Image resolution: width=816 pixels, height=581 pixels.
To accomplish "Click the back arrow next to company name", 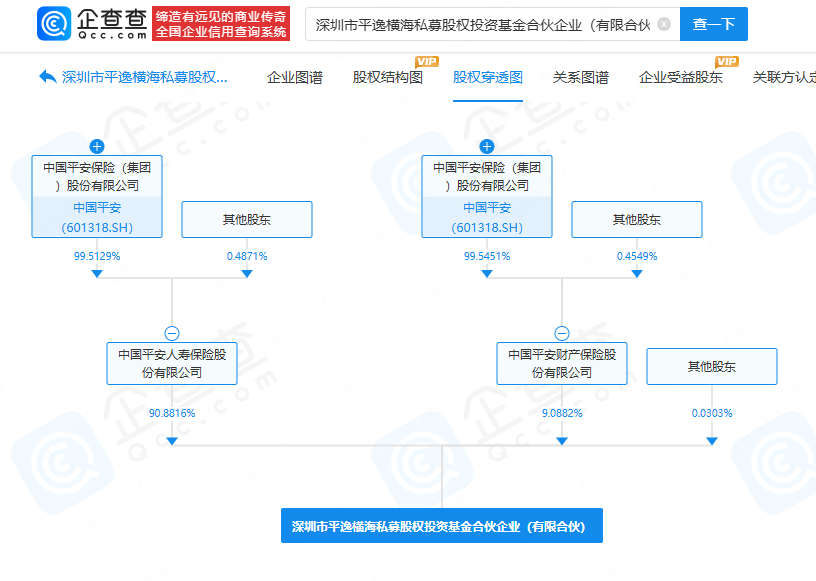I will pyautogui.click(x=47, y=77).
